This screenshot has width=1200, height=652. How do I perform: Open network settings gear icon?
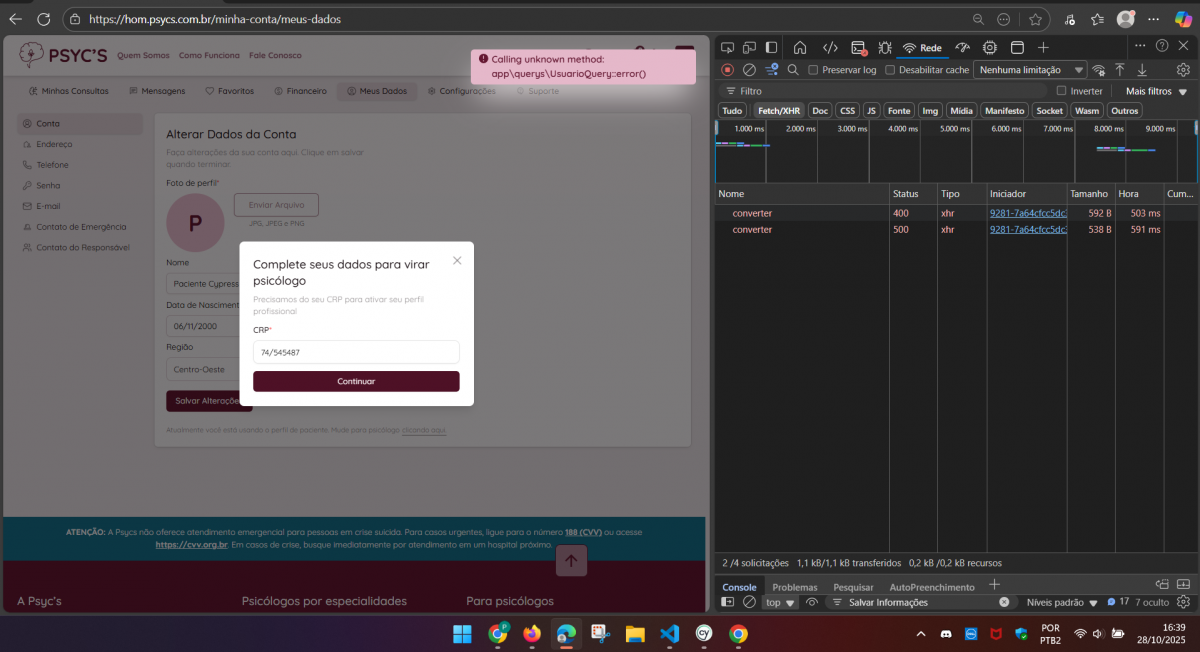(x=1183, y=70)
